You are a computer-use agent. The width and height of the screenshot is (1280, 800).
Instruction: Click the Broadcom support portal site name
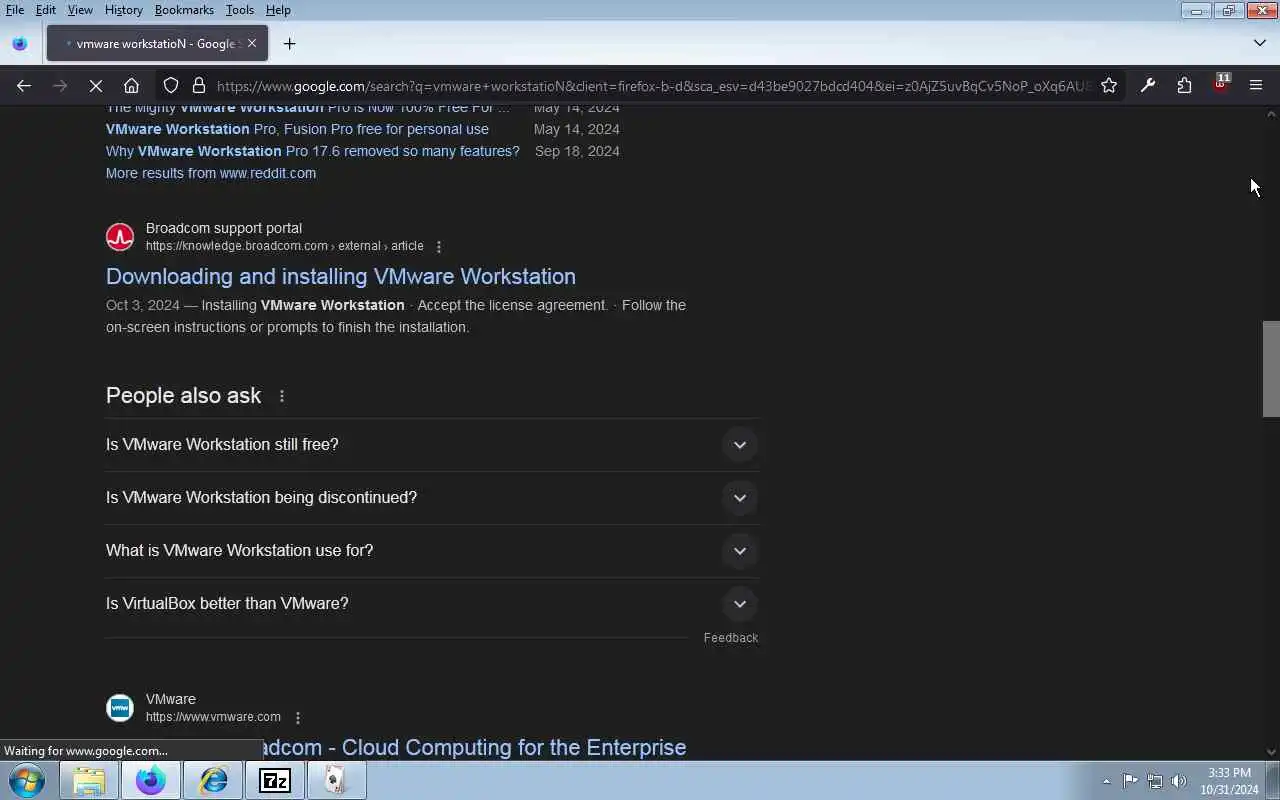[x=224, y=228]
